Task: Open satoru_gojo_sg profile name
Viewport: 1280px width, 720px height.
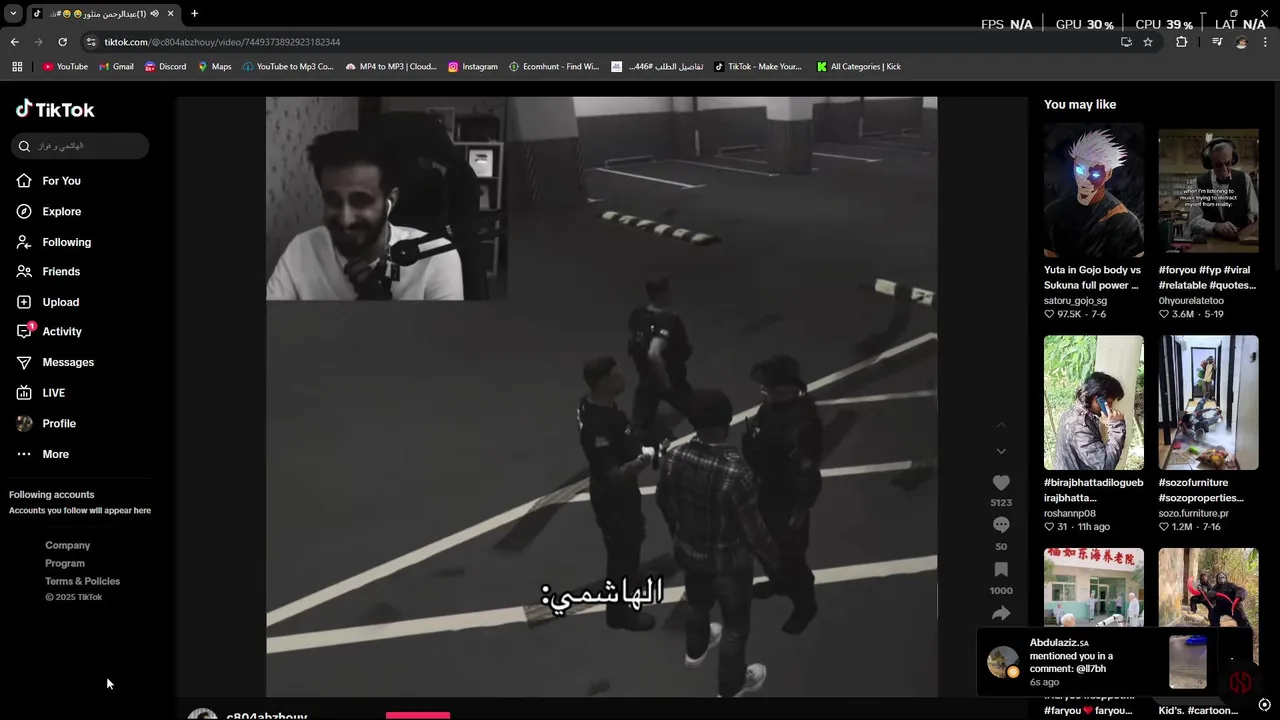Action: coord(1075,301)
